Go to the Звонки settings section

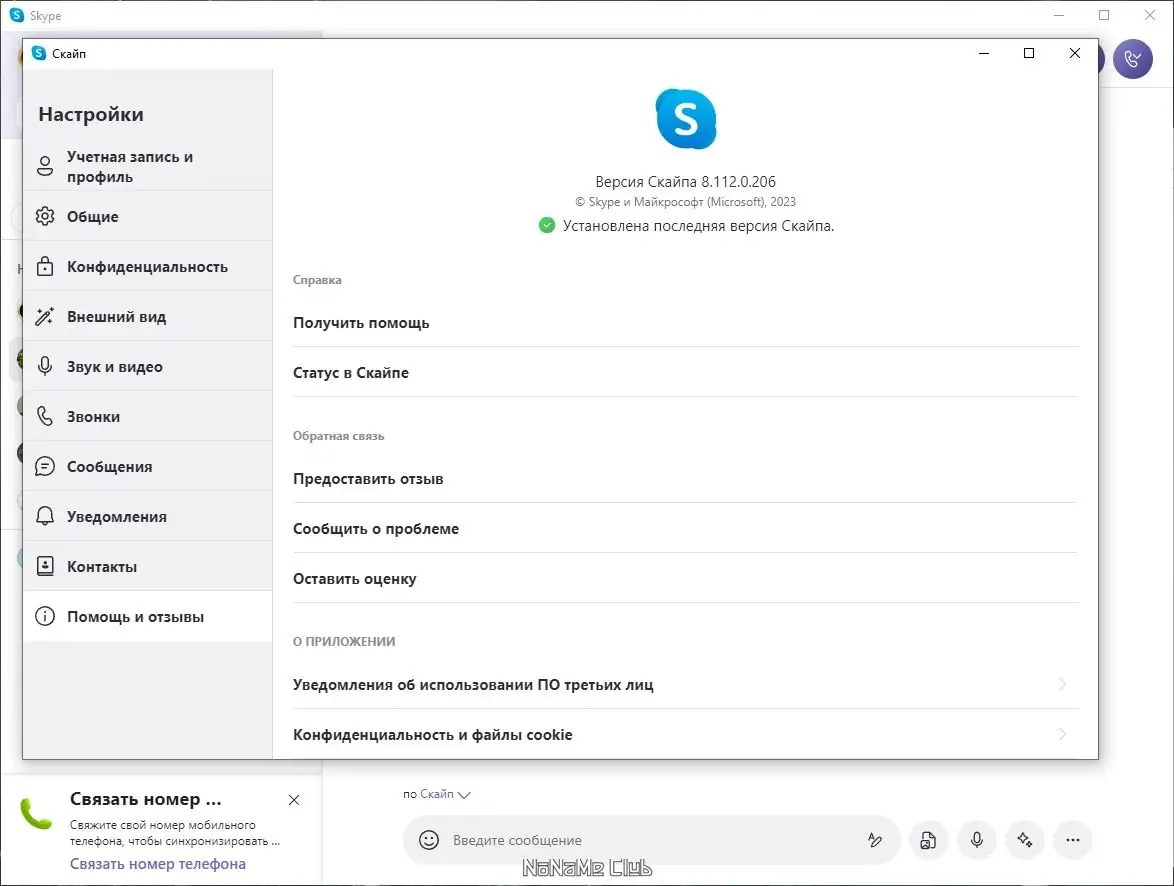pyautogui.click(x=147, y=416)
